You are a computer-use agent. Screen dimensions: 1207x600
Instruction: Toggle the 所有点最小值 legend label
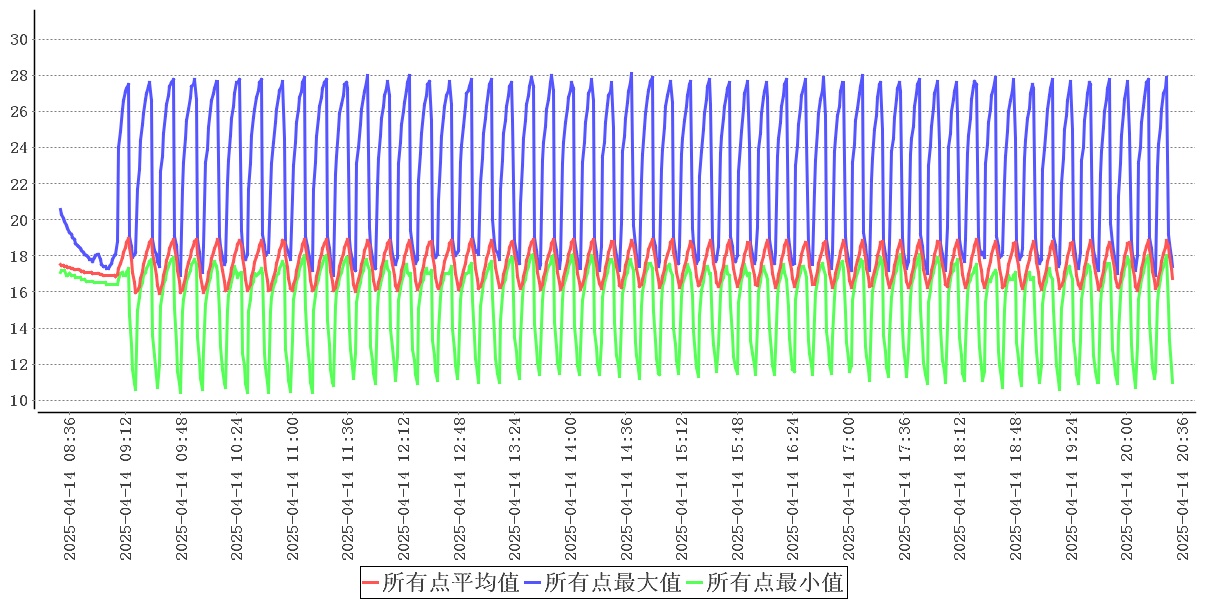775,582
